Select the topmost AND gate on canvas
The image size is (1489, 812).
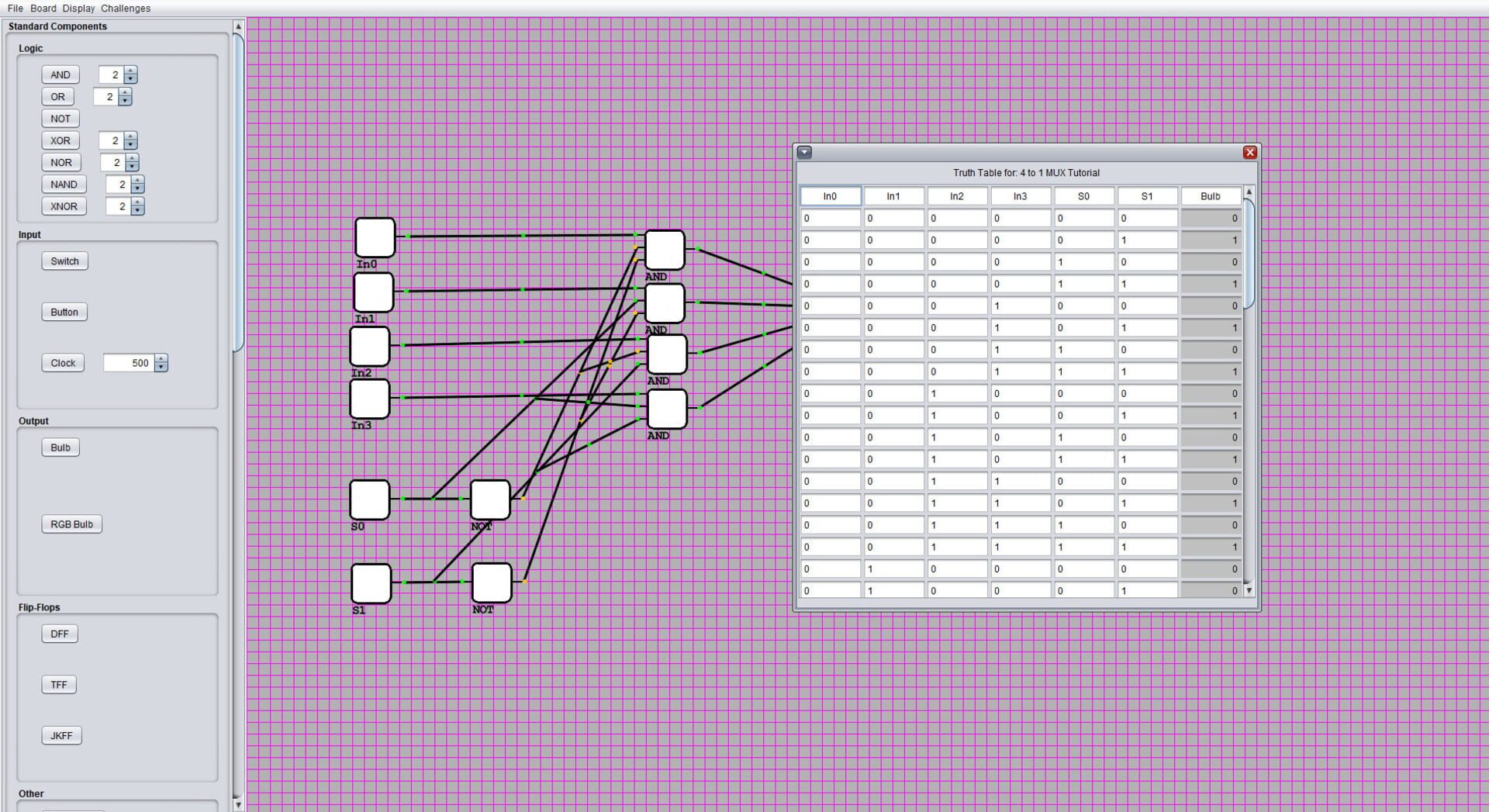coord(665,250)
